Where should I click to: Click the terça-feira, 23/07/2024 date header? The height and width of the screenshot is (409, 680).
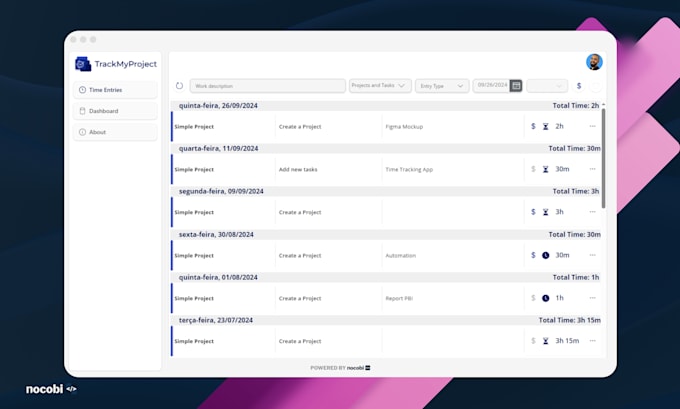click(216, 320)
